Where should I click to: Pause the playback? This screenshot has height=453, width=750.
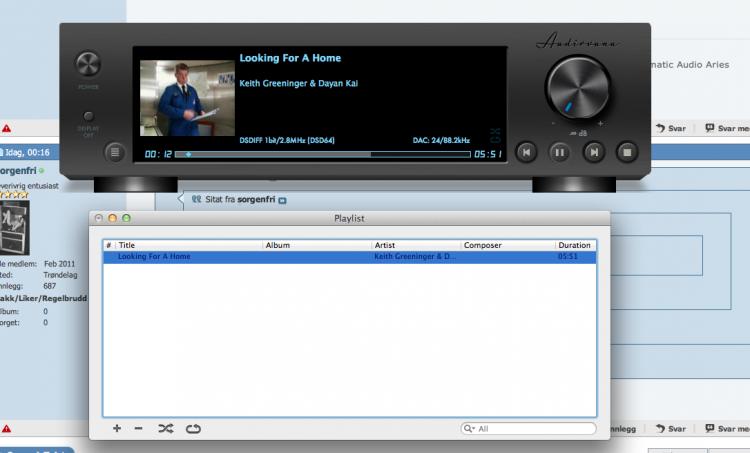[559, 153]
